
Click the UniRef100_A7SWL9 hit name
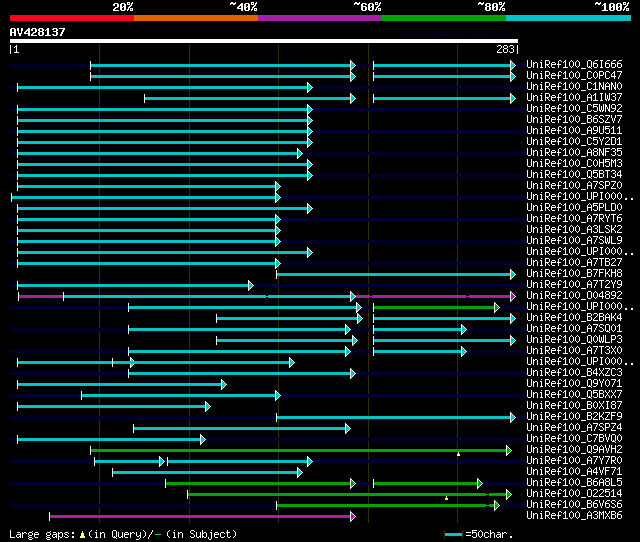click(574, 241)
